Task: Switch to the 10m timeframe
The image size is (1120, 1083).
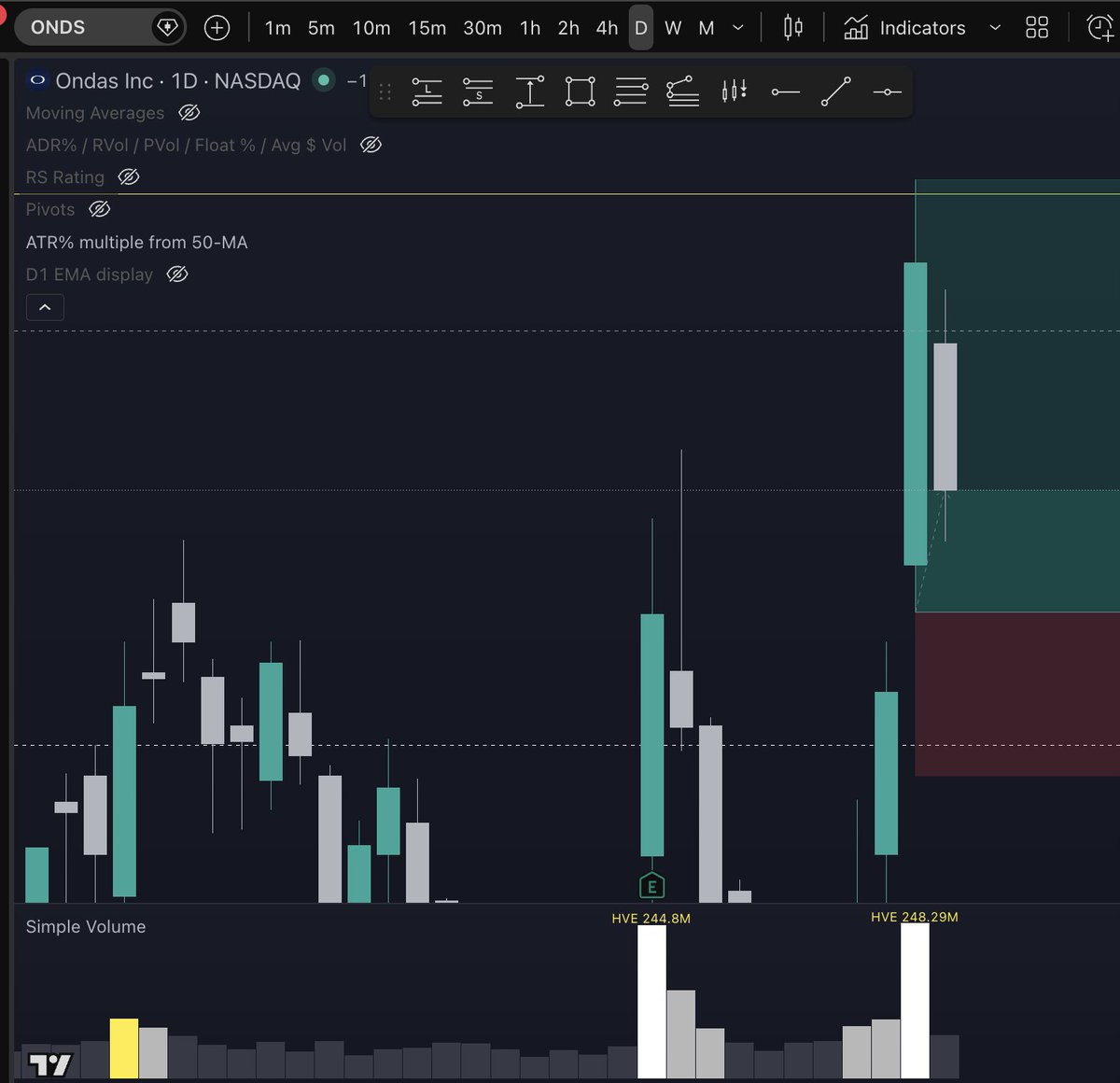Action: (371, 28)
